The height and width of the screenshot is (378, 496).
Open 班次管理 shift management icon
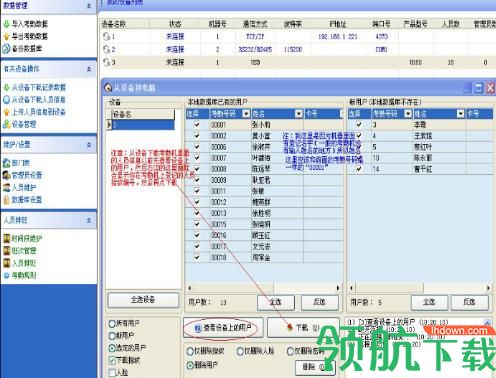click(6, 251)
